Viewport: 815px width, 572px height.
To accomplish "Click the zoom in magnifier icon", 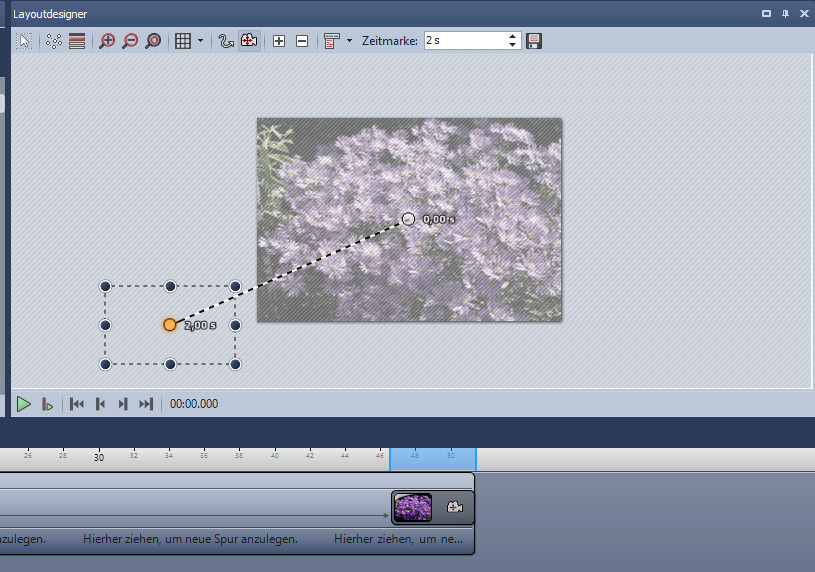I will click(107, 41).
